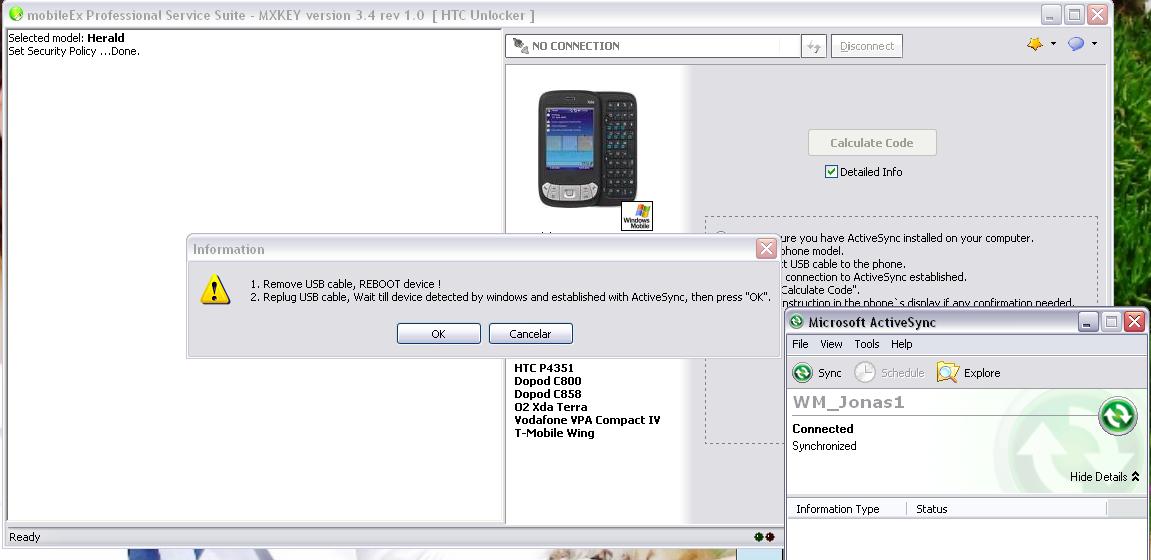Screen dimensions: 1151x560
Task: Close the Information dialog
Action: pyautogui.click(x=766, y=249)
